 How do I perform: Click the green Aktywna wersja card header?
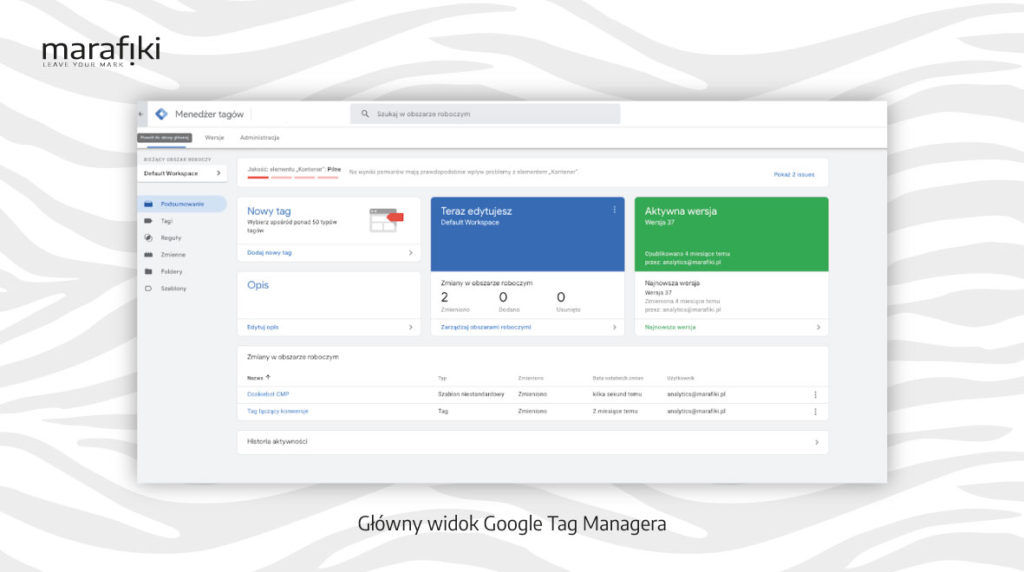(731, 234)
